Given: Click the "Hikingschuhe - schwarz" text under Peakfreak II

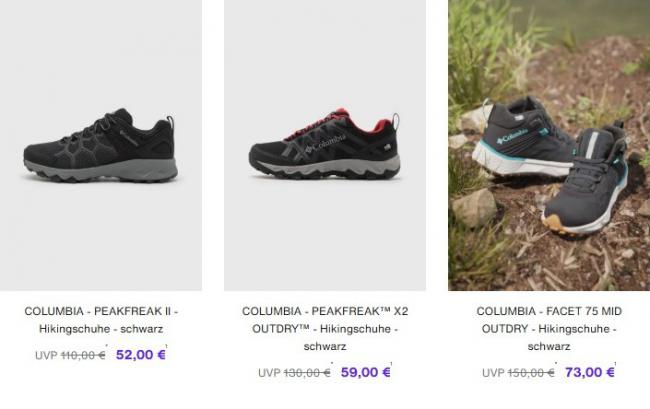Looking at the screenshot, I should [x=101, y=329].
